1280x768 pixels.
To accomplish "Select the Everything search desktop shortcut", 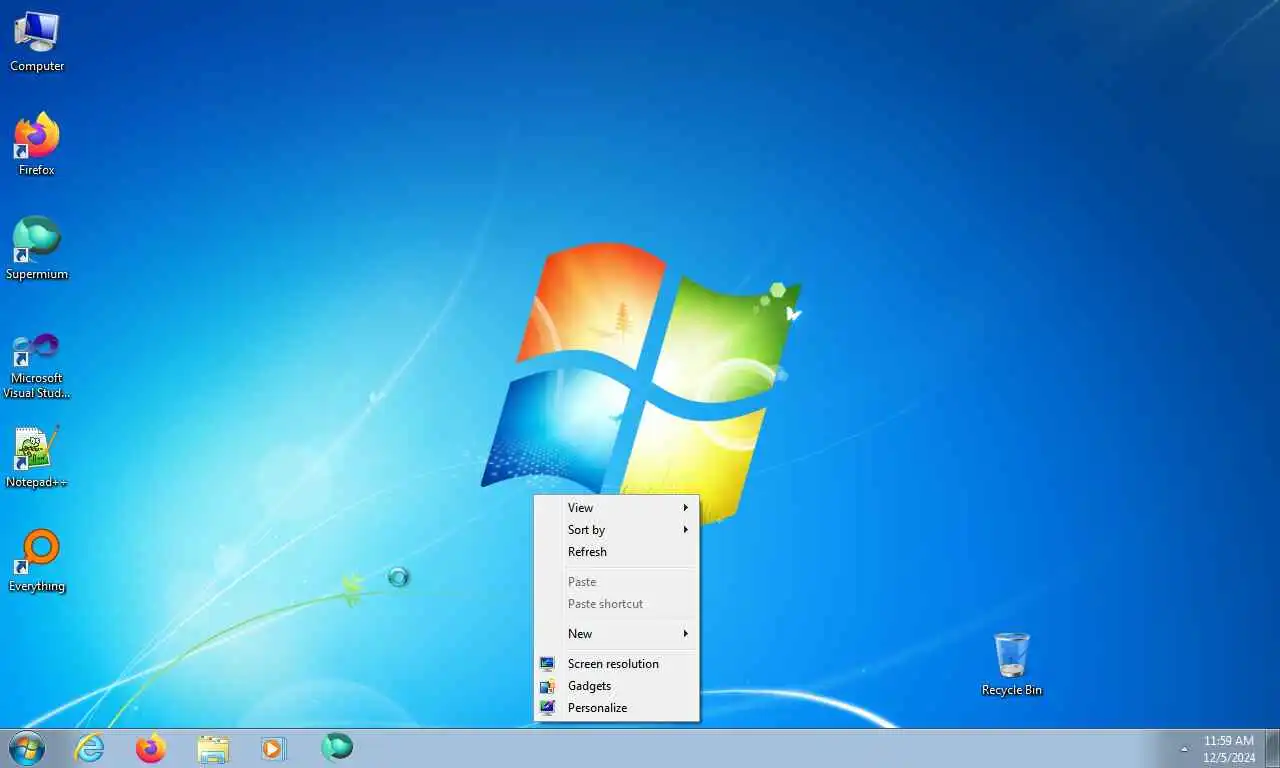I will [x=37, y=562].
